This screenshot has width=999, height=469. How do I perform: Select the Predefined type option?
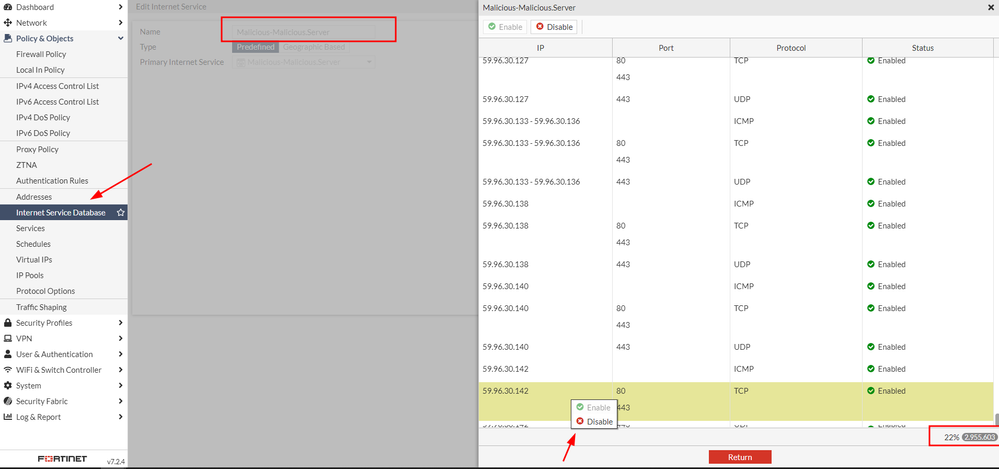click(x=255, y=47)
